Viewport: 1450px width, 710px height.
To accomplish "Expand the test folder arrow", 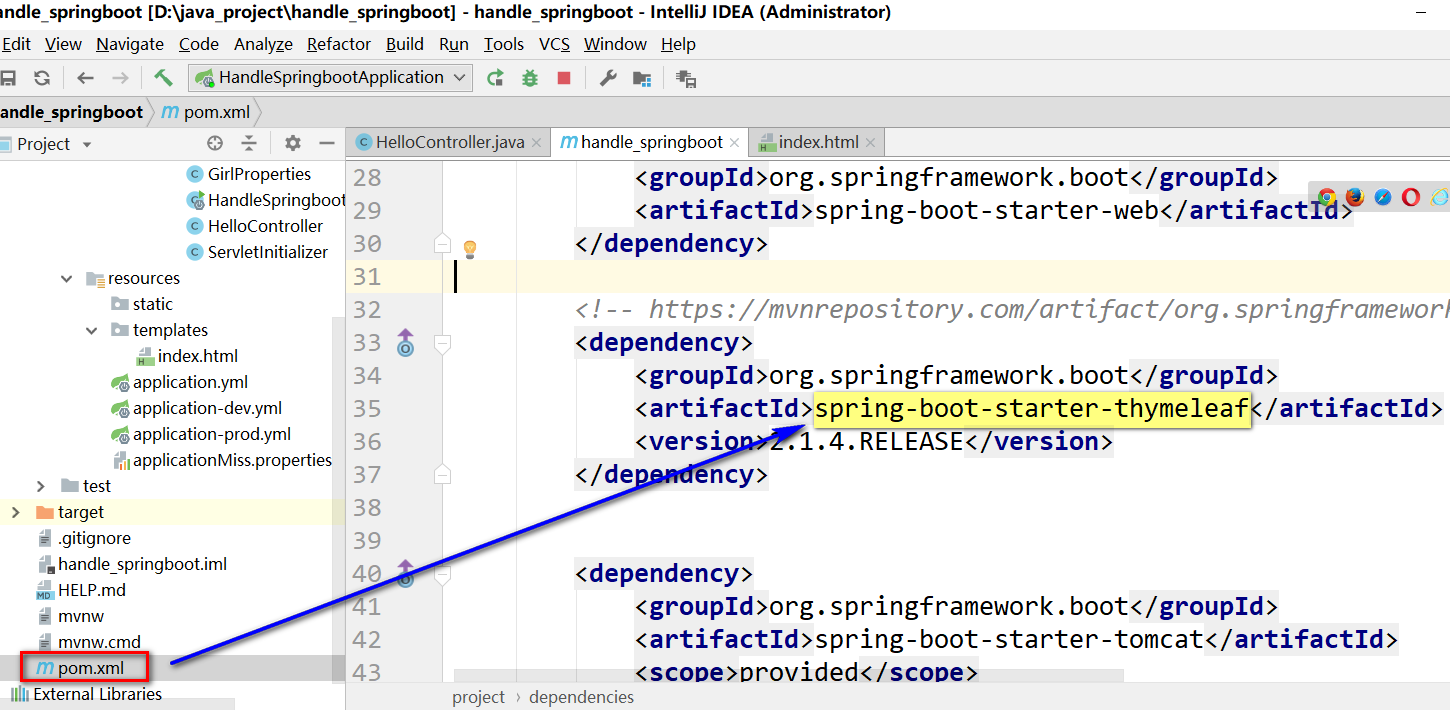I will point(41,486).
